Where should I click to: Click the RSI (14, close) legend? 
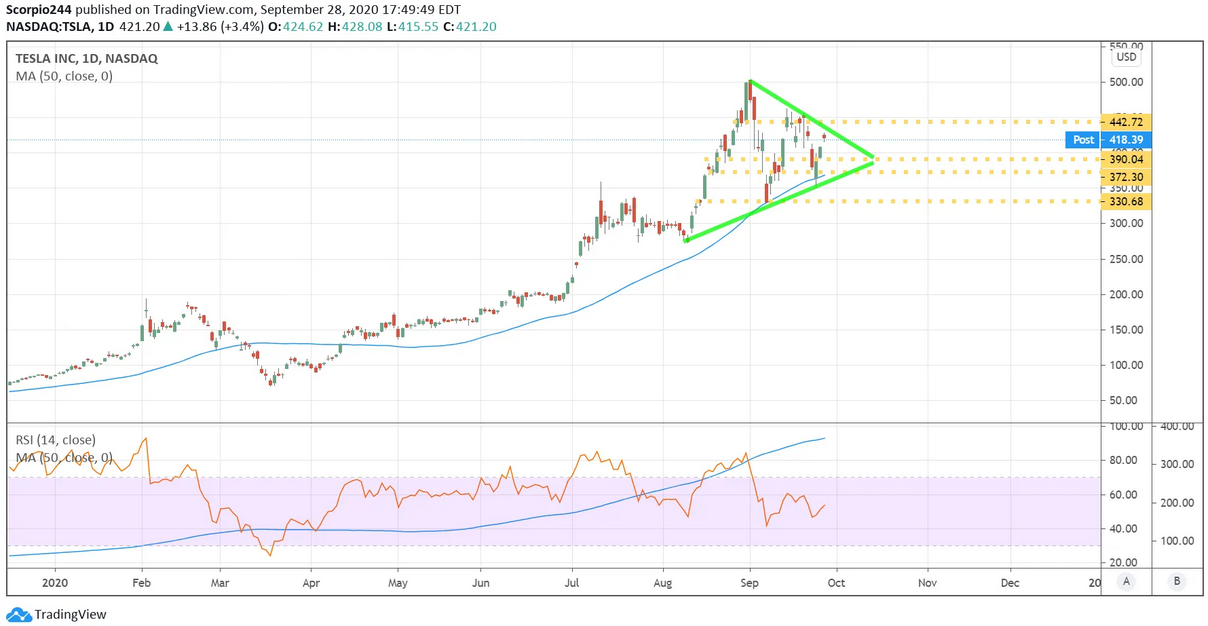pos(57,439)
